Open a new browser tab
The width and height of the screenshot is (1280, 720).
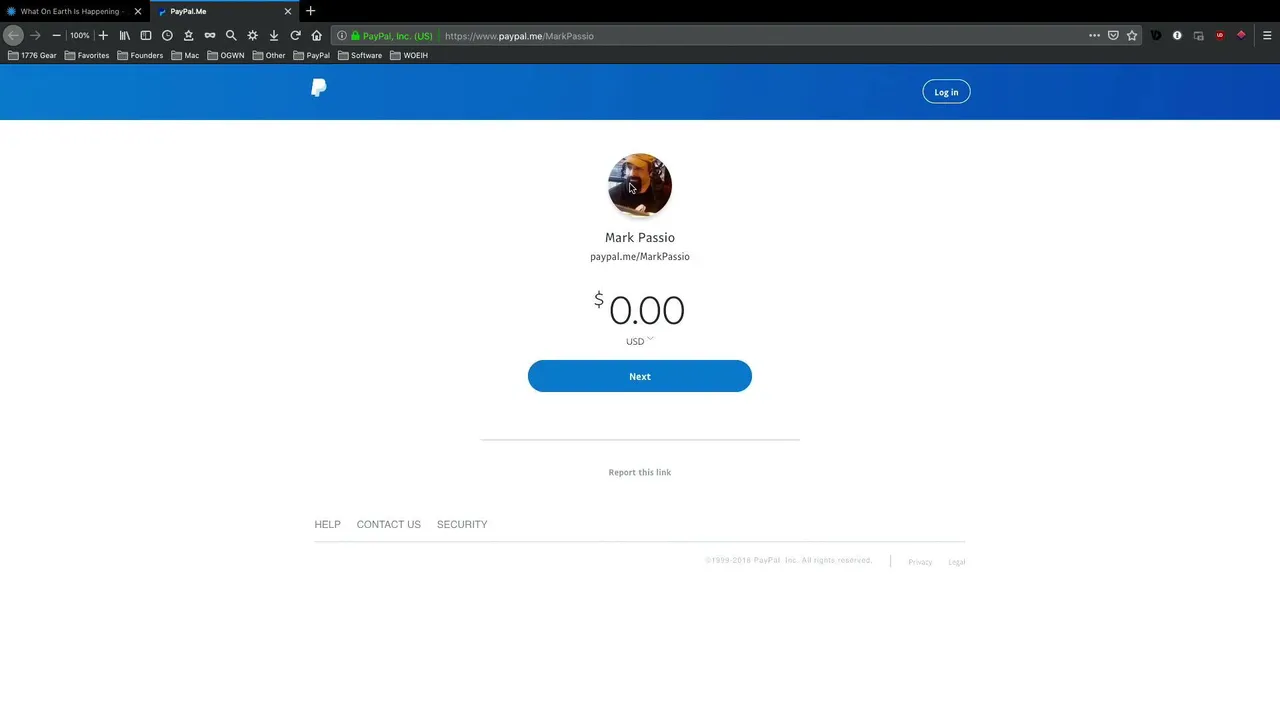[x=310, y=11]
